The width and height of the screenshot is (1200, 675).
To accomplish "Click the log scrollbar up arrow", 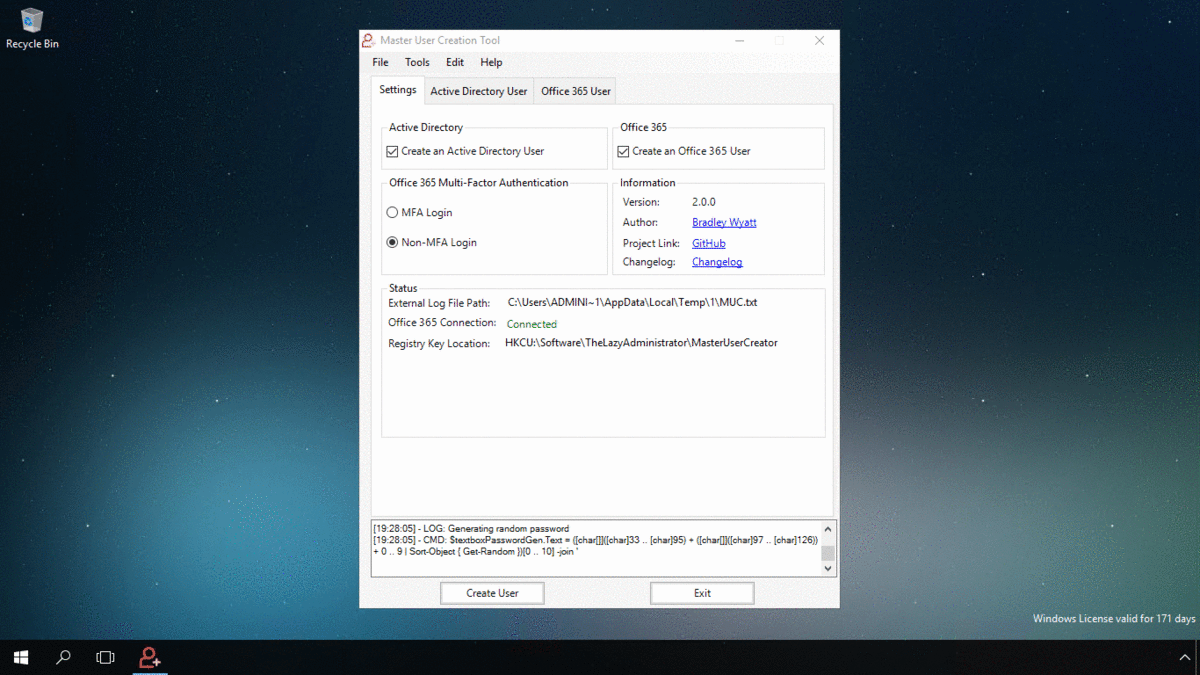I will click(827, 529).
